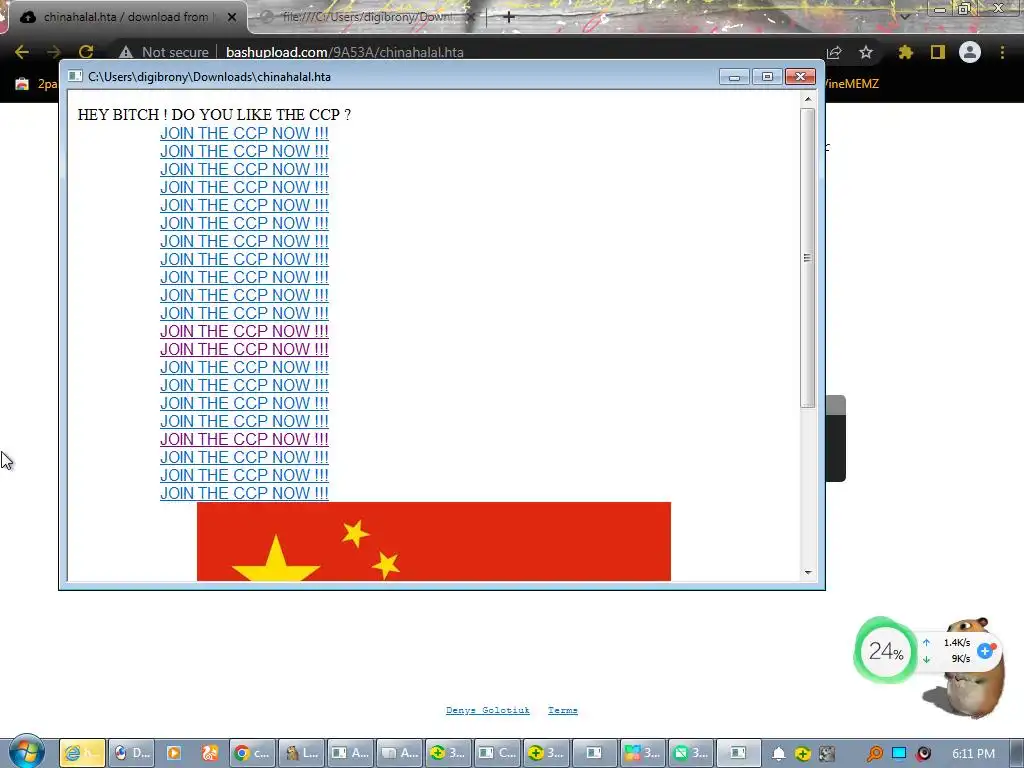This screenshot has height=768, width=1024.
Task: Open the Terms link
Action: point(563,710)
